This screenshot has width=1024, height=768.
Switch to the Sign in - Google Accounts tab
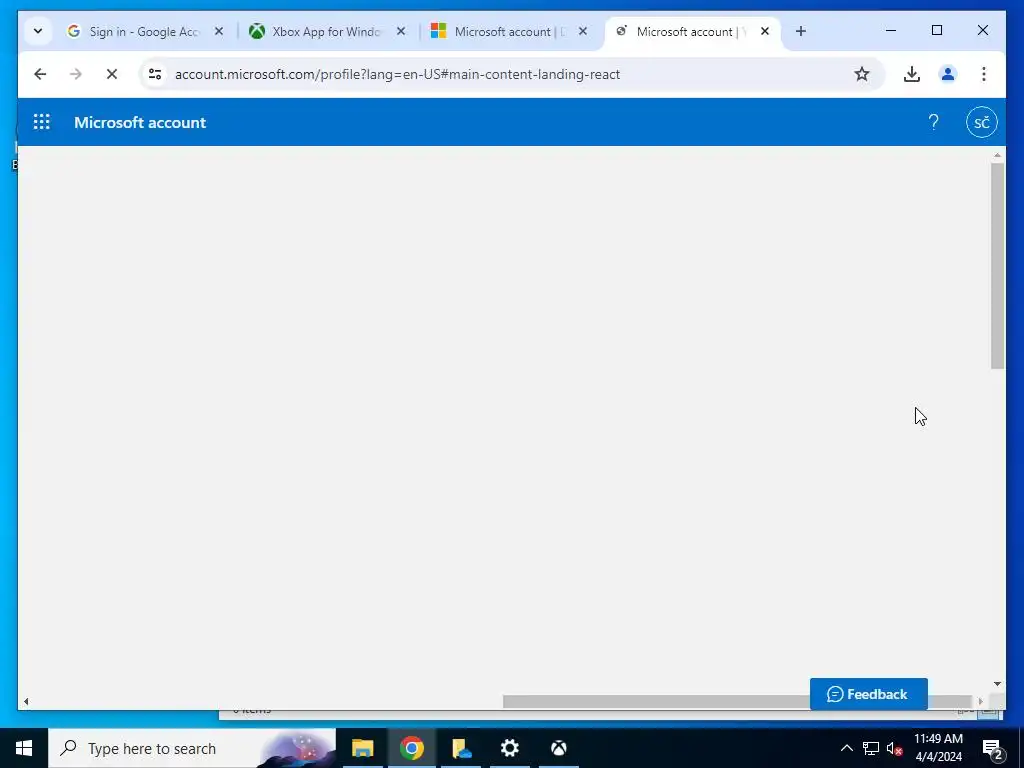pyautogui.click(x=144, y=31)
